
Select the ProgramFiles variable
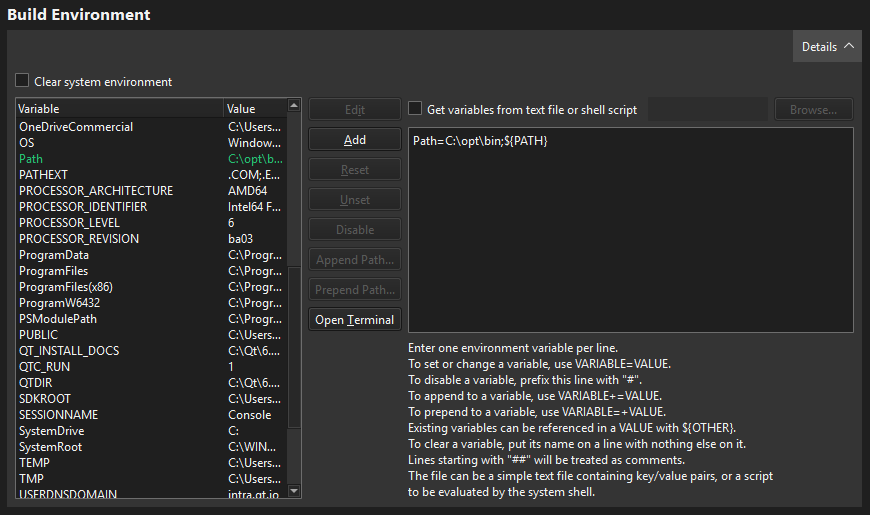pyautogui.click(x=151, y=271)
